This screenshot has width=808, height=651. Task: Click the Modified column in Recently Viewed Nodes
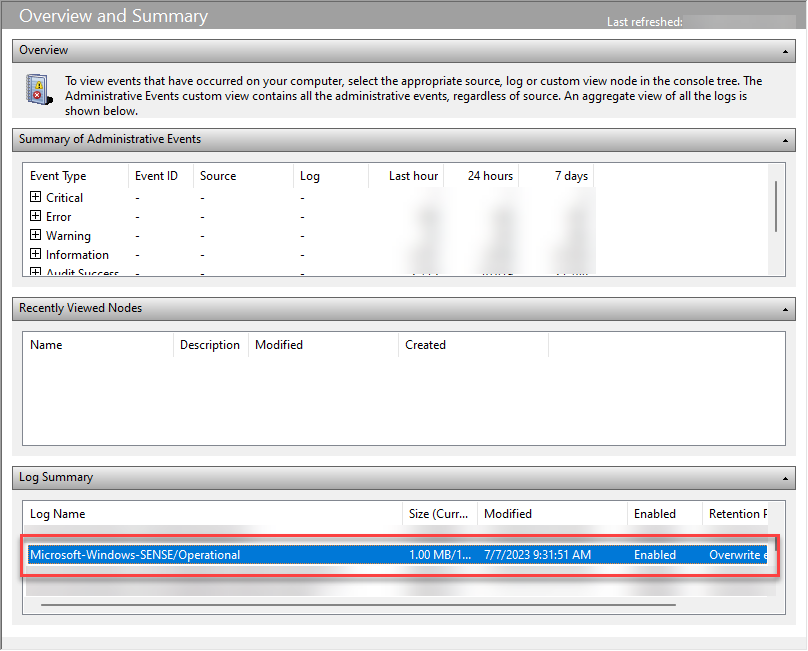tap(279, 344)
